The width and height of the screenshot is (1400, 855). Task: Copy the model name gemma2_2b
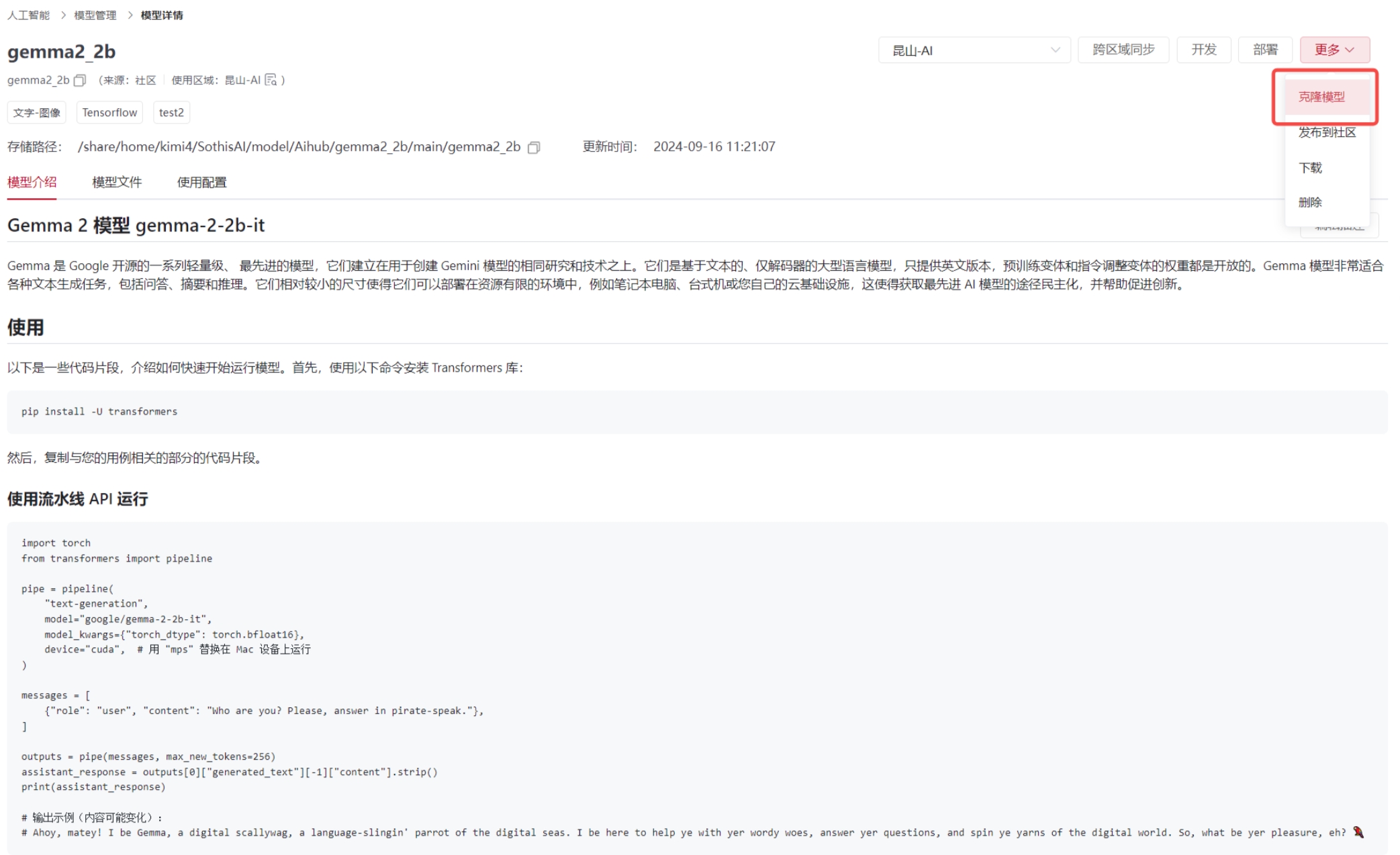tap(80, 81)
